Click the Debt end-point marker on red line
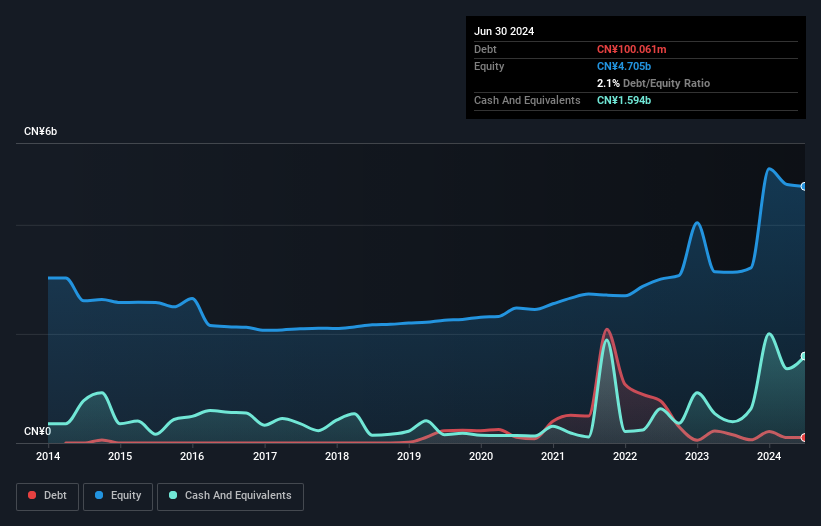 [x=804, y=437]
